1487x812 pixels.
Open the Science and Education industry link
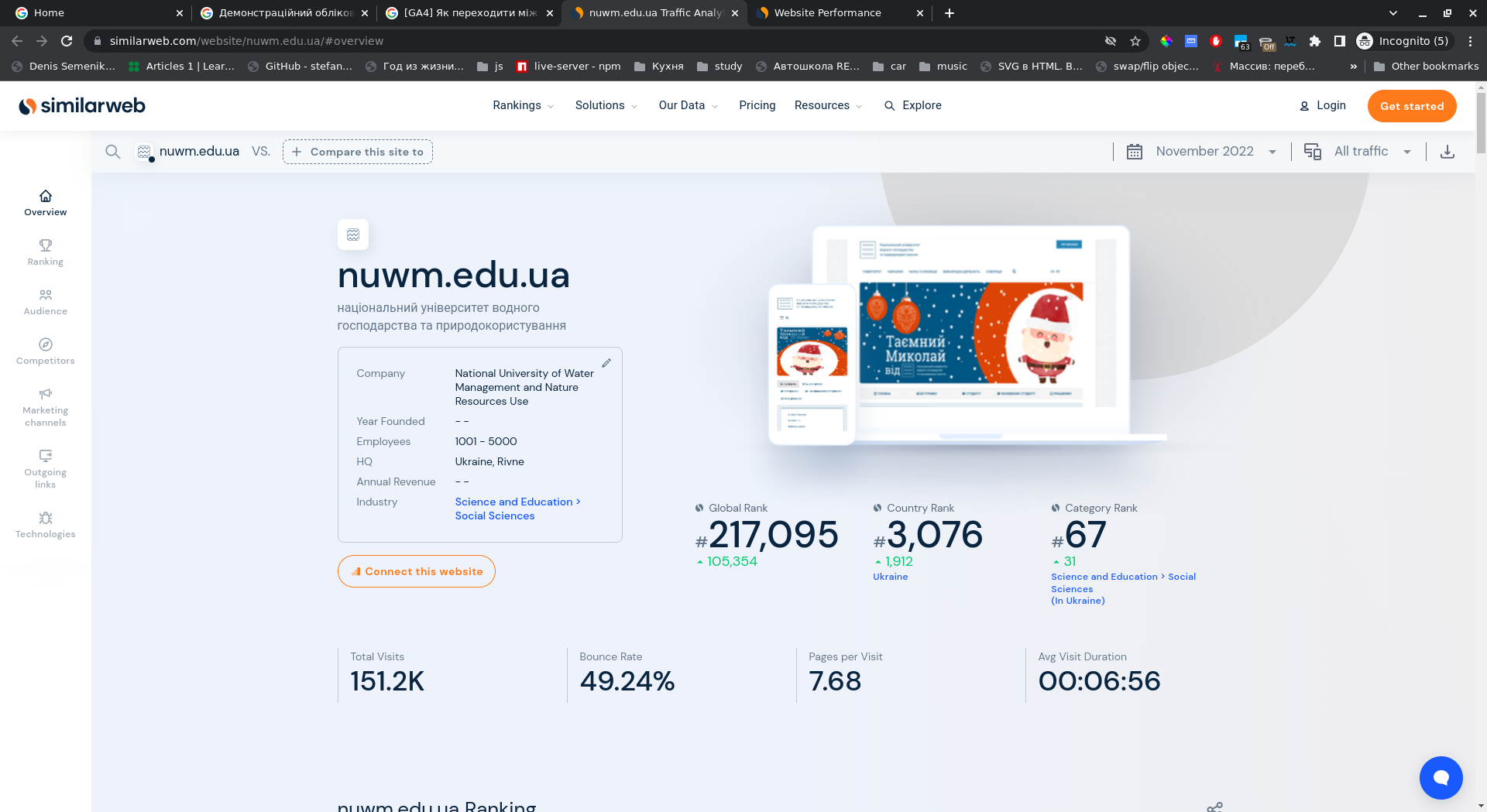pyautogui.click(x=513, y=502)
